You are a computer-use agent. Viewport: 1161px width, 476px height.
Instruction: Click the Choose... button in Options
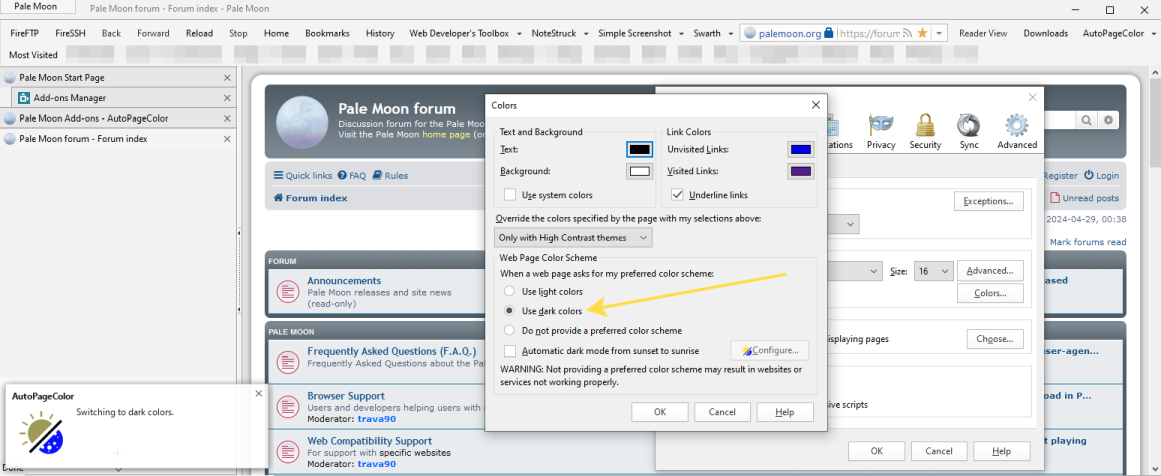pyautogui.click(x=994, y=340)
